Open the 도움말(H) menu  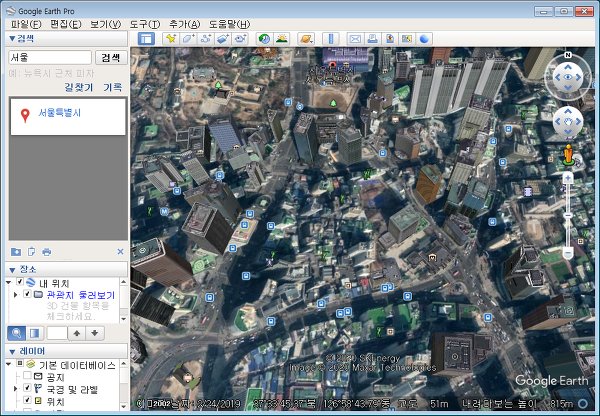coord(229,24)
